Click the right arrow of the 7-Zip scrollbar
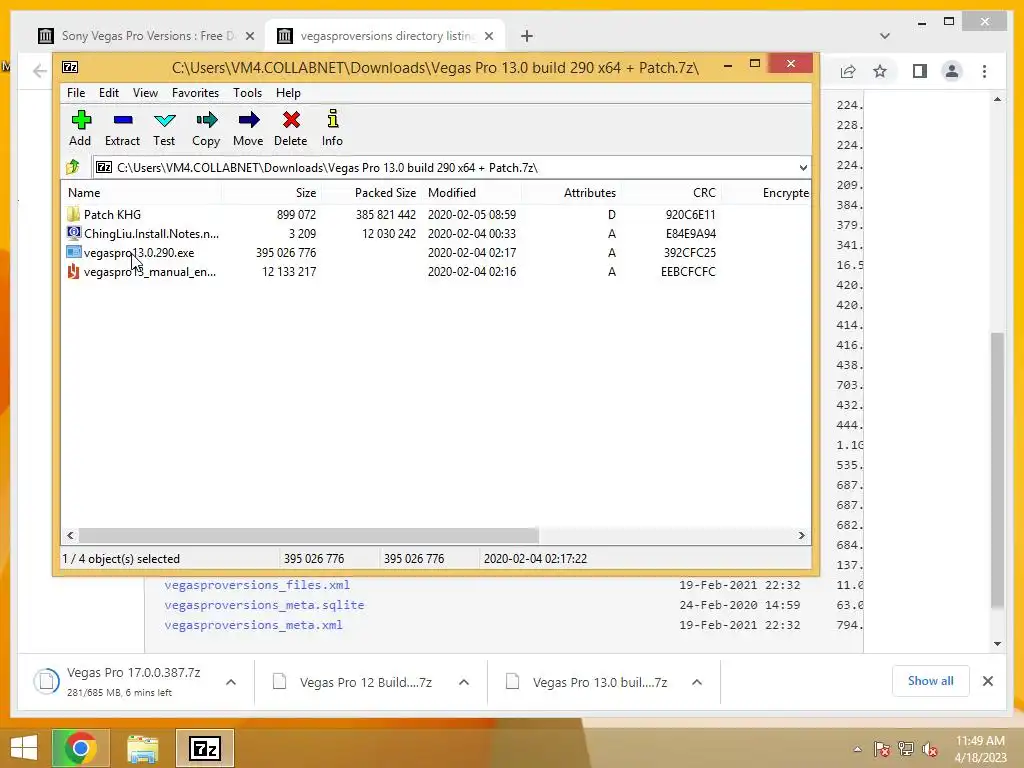The image size is (1024, 768). coord(801,536)
